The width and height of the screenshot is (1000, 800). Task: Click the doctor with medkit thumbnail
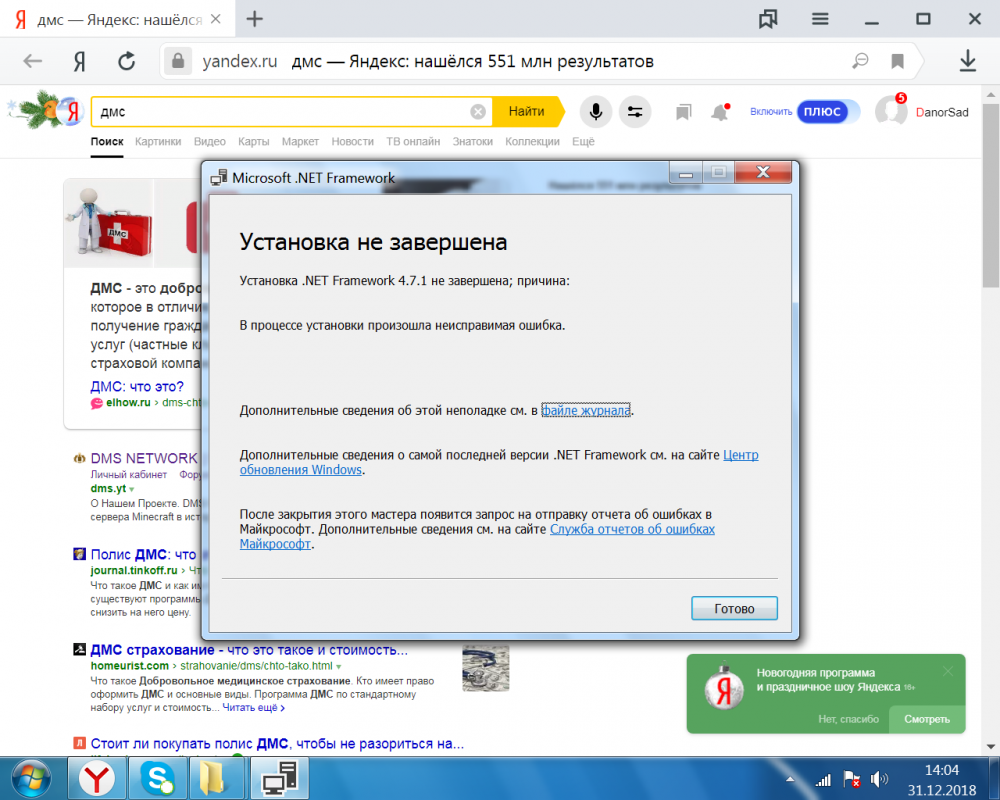[x=109, y=223]
